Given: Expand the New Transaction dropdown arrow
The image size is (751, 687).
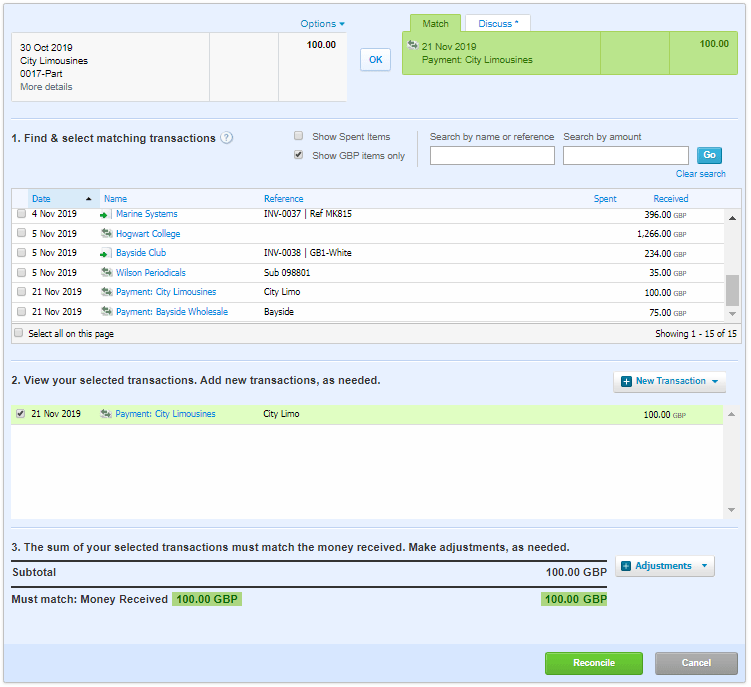Looking at the screenshot, I should coord(716,381).
